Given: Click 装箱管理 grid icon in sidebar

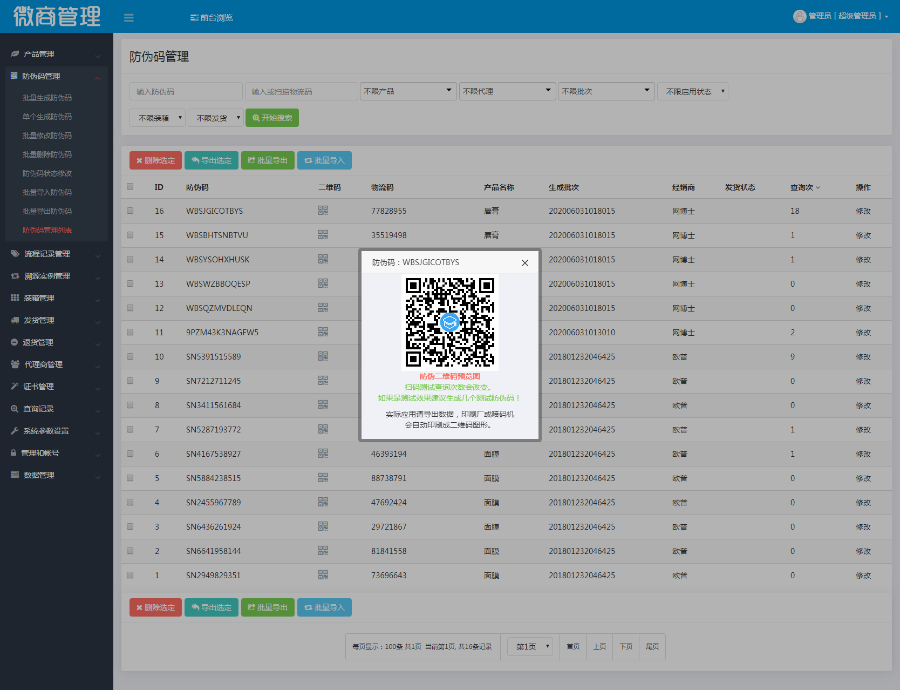Looking at the screenshot, I should pyautogui.click(x=15, y=298).
